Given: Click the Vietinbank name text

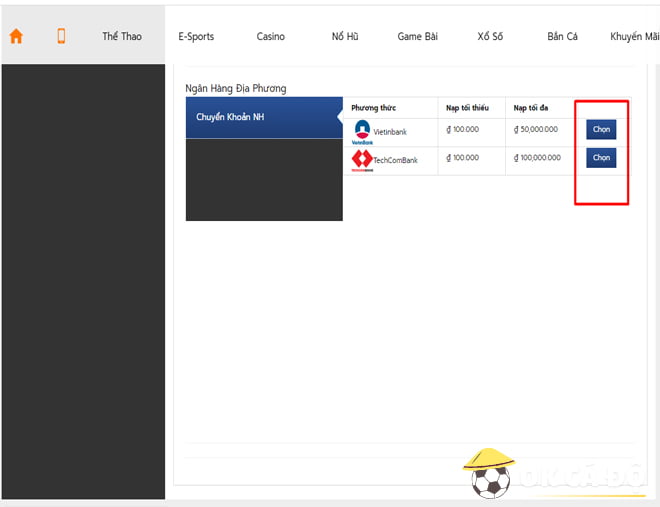Looking at the screenshot, I should pos(390,132).
